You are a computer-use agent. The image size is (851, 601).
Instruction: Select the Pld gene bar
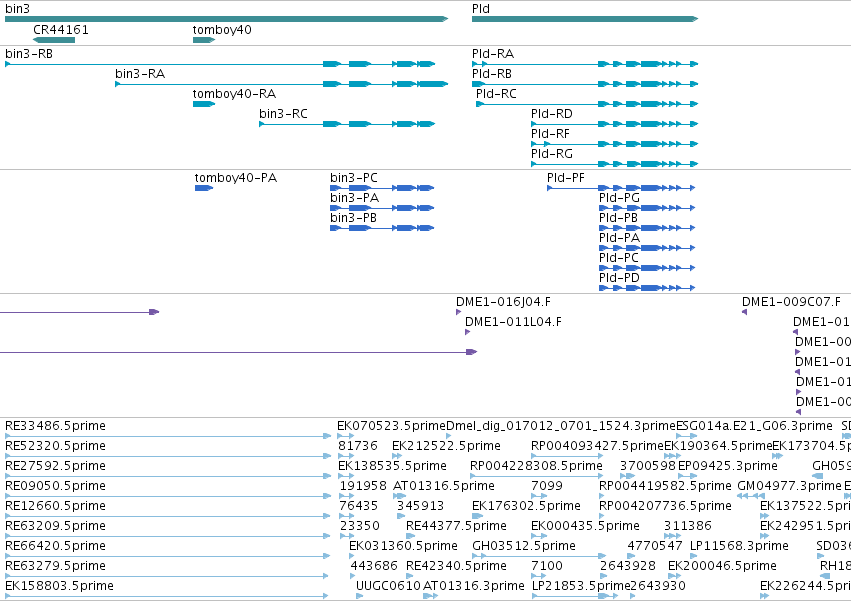point(585,19)
